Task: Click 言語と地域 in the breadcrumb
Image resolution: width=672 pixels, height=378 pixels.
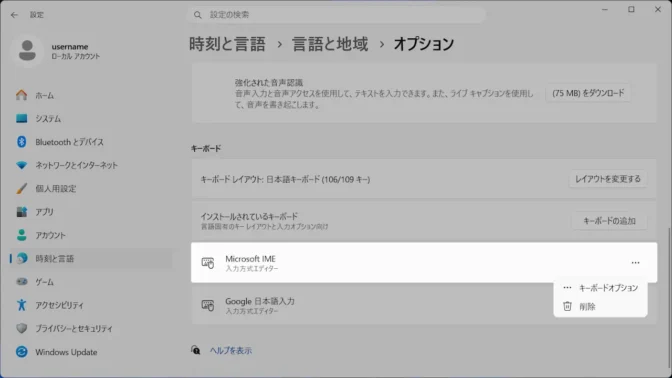Action: click(330, 44)
